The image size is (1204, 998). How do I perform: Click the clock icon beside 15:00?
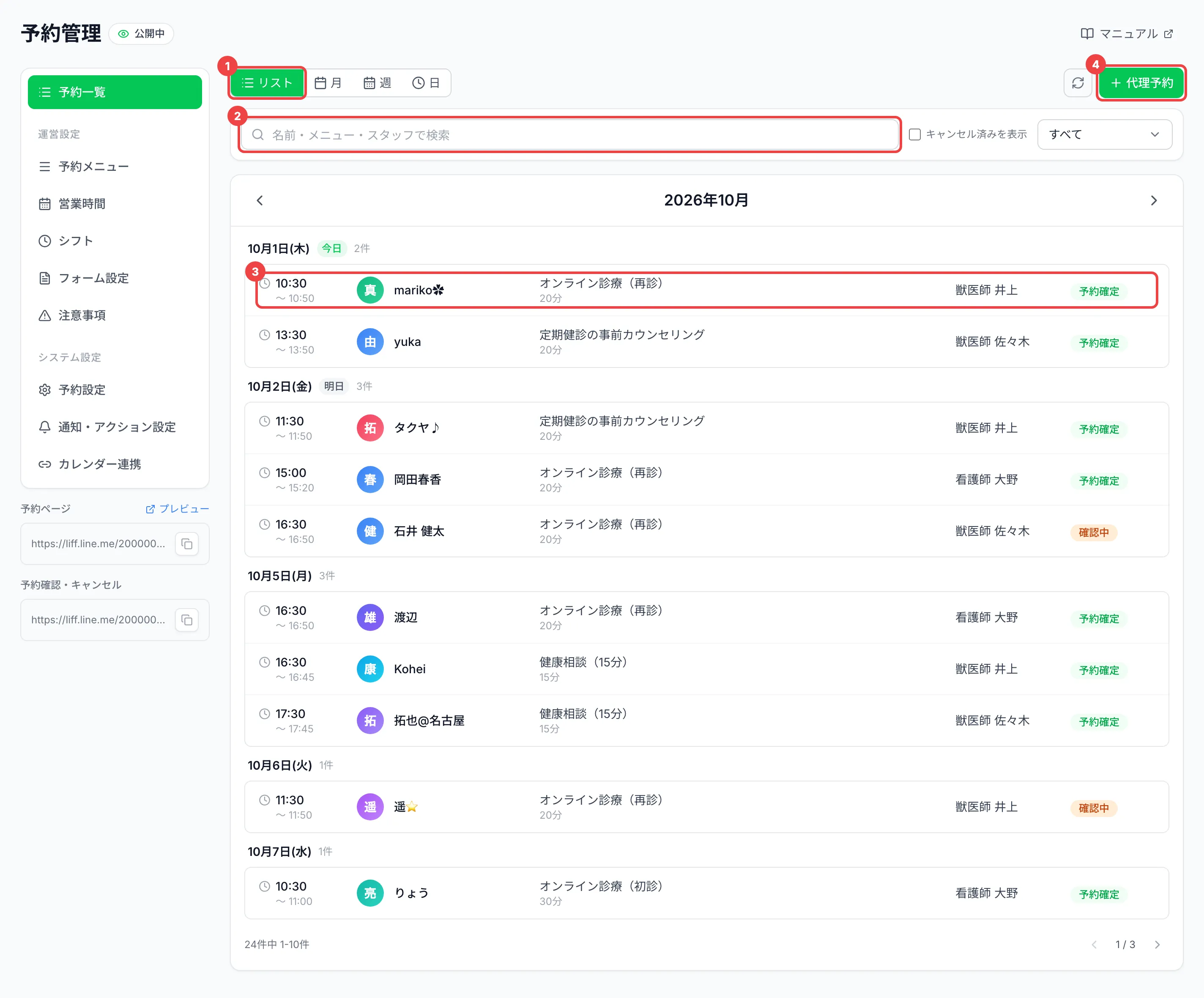tap(264, 473)
